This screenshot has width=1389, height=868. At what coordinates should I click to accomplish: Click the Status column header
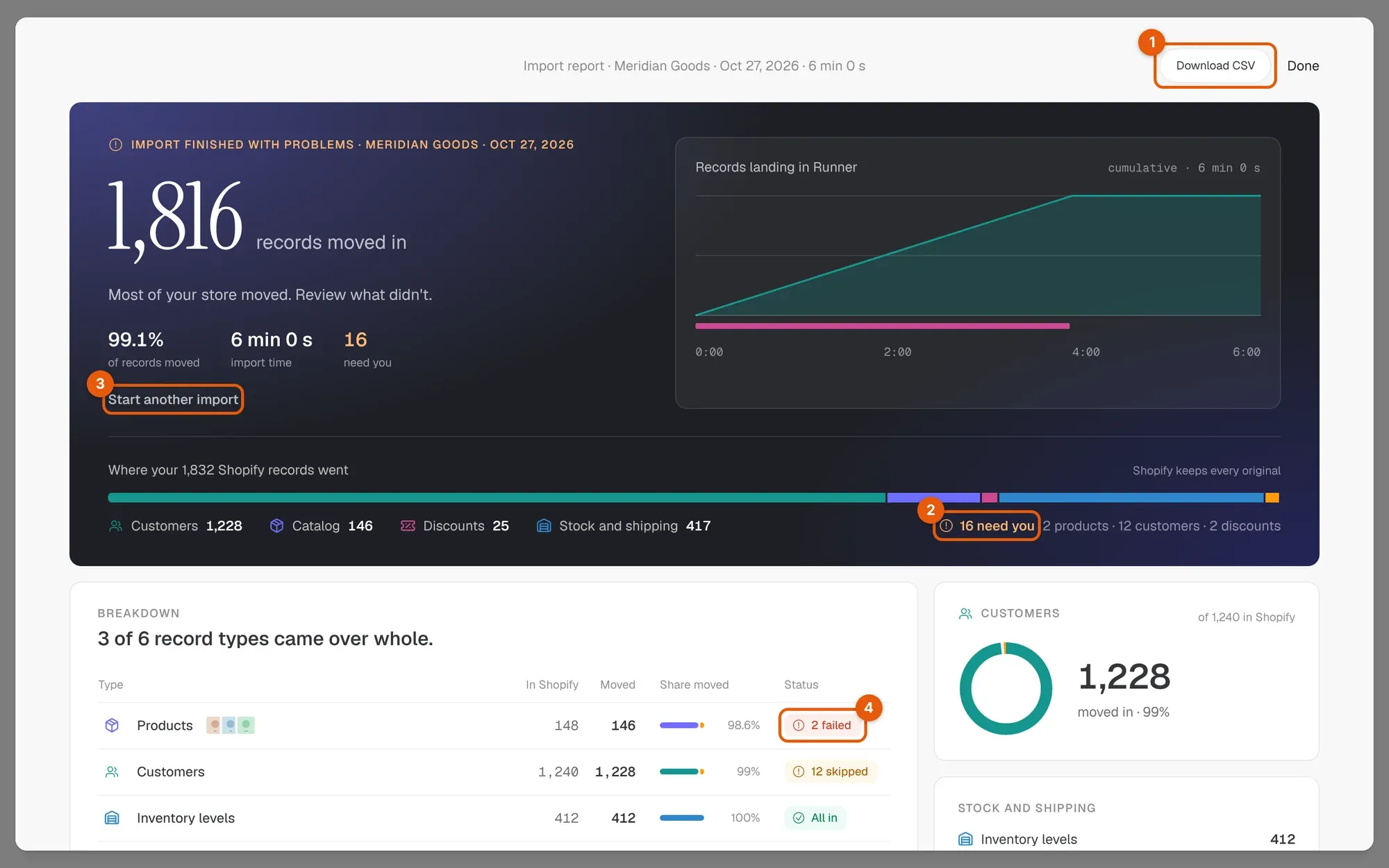801,685
